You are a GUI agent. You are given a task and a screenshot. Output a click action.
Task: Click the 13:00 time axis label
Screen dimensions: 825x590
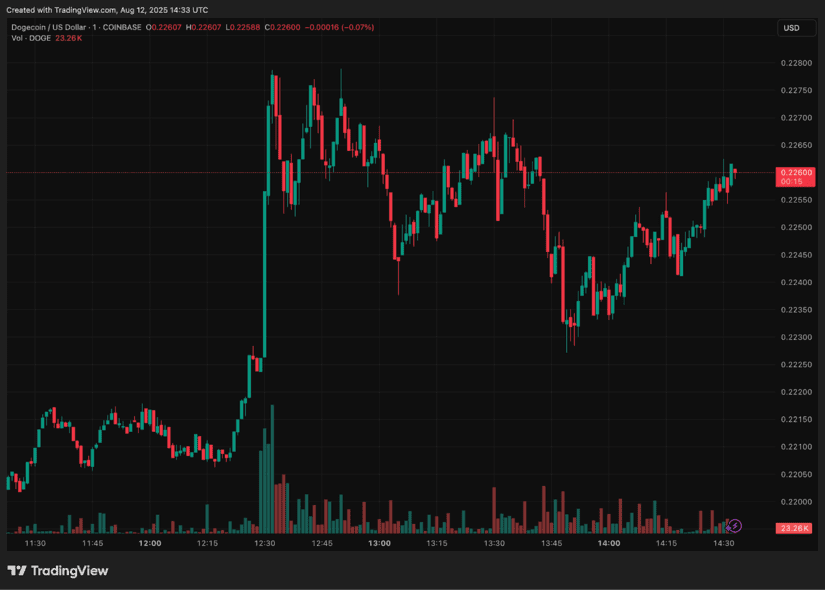click(x=379, y=543)
